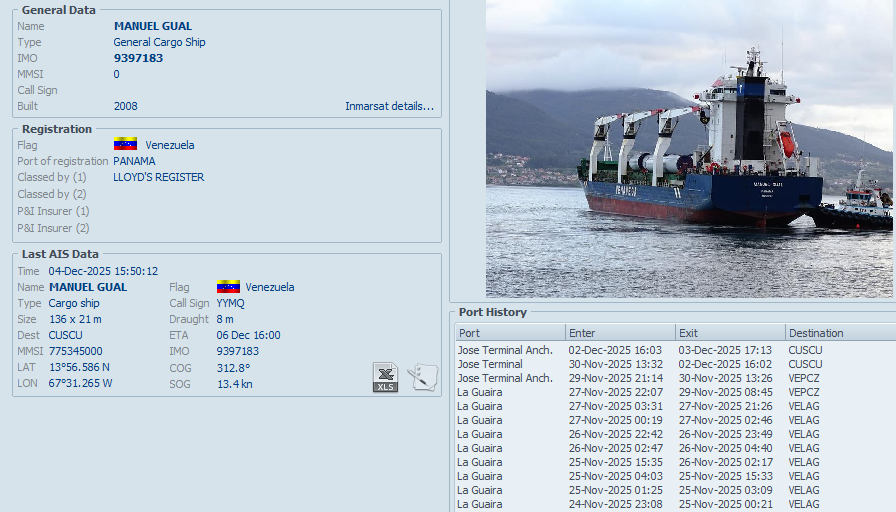This screenshot has width=896, height=512.
Task: Click the draught value 8 m
Action: [225, 319]
